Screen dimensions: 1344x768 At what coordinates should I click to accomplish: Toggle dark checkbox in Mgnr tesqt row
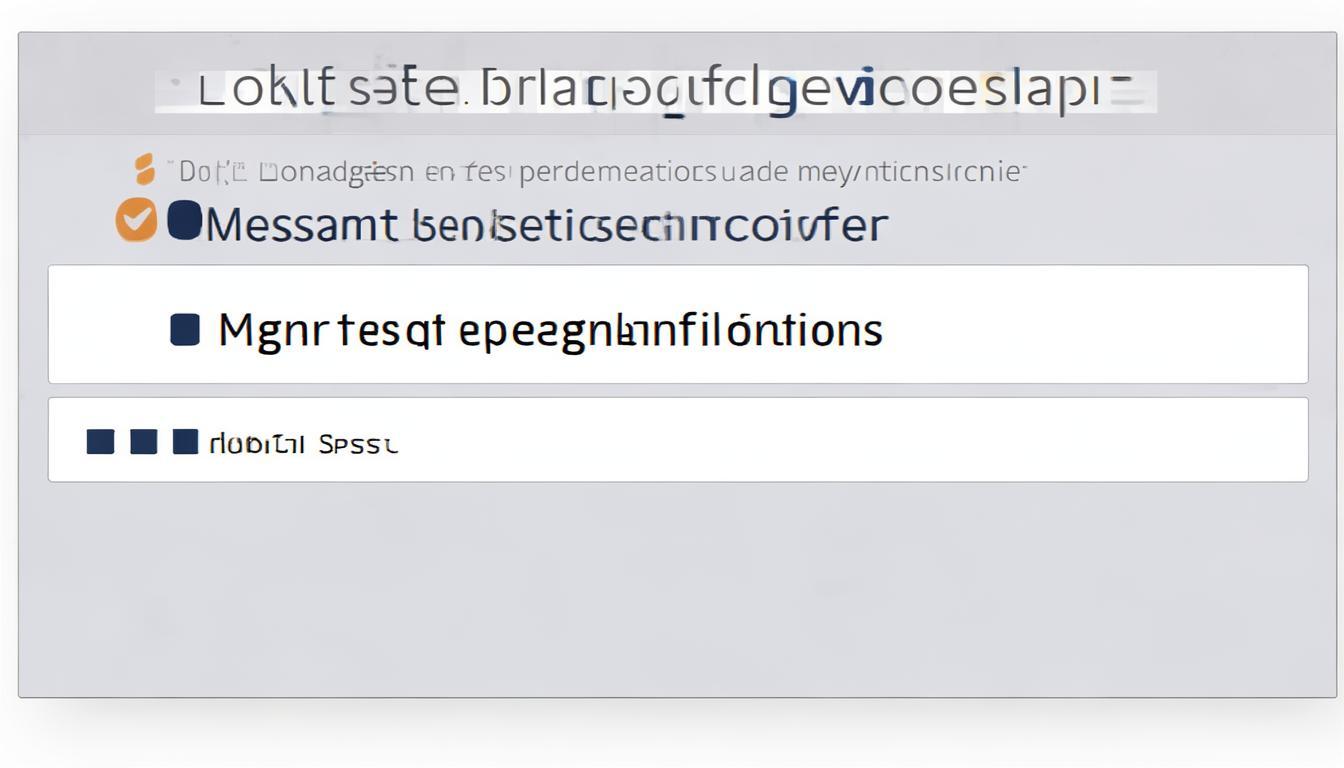(x=185, y=329)
